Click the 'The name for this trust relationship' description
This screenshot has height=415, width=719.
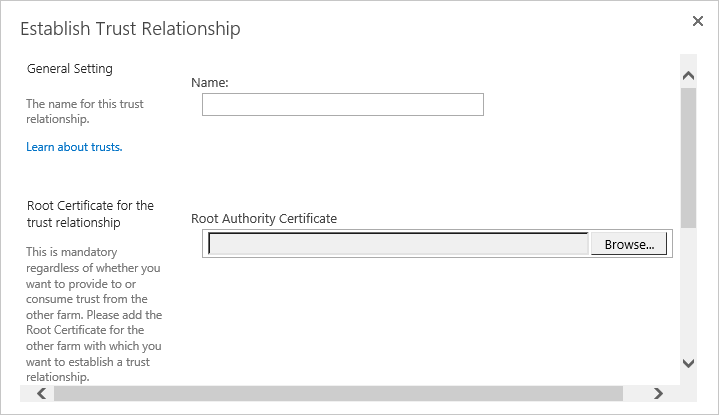(x=85, y=111)
